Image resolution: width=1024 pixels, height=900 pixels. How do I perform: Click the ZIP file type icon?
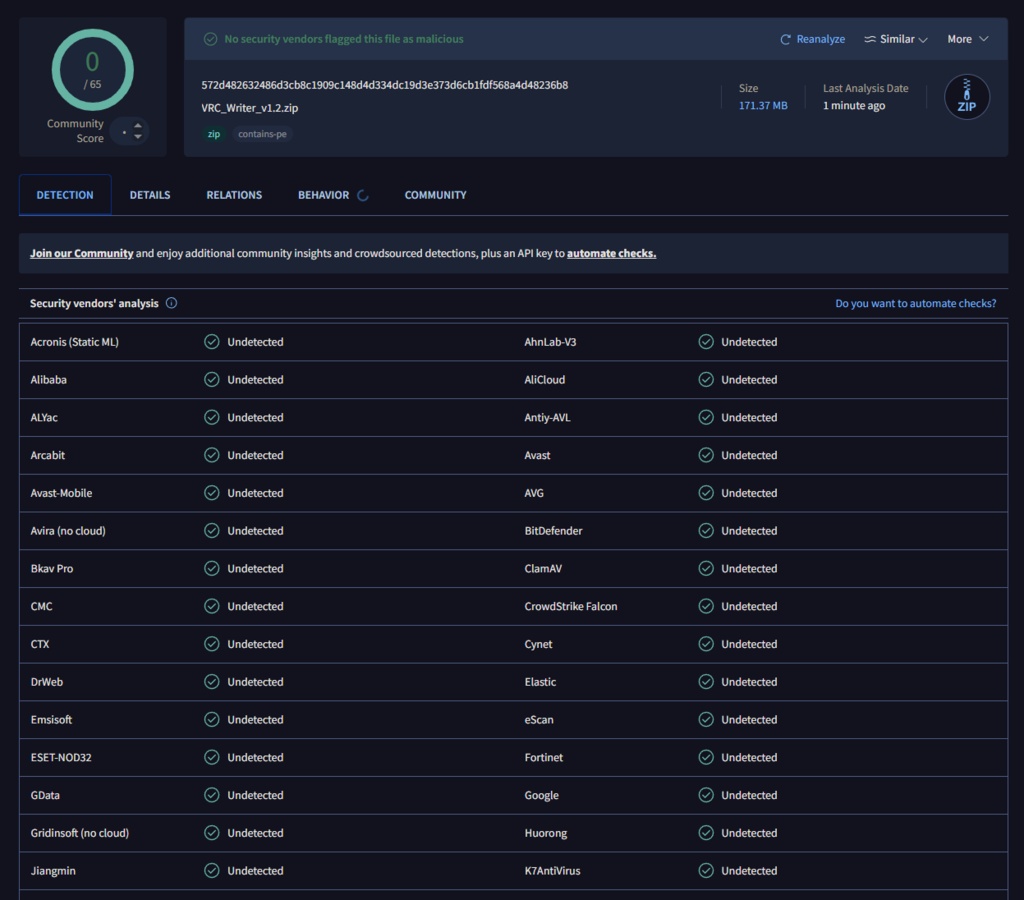[967, 98]
